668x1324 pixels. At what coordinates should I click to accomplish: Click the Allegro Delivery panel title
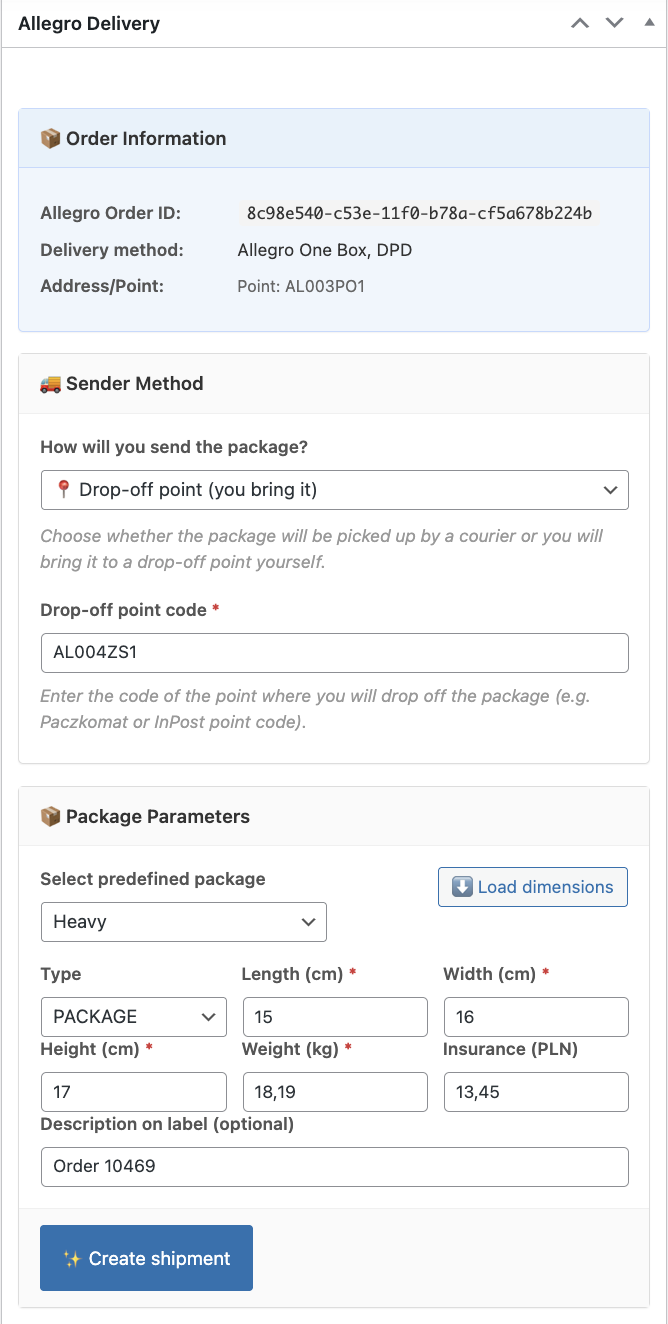(89, 23)
